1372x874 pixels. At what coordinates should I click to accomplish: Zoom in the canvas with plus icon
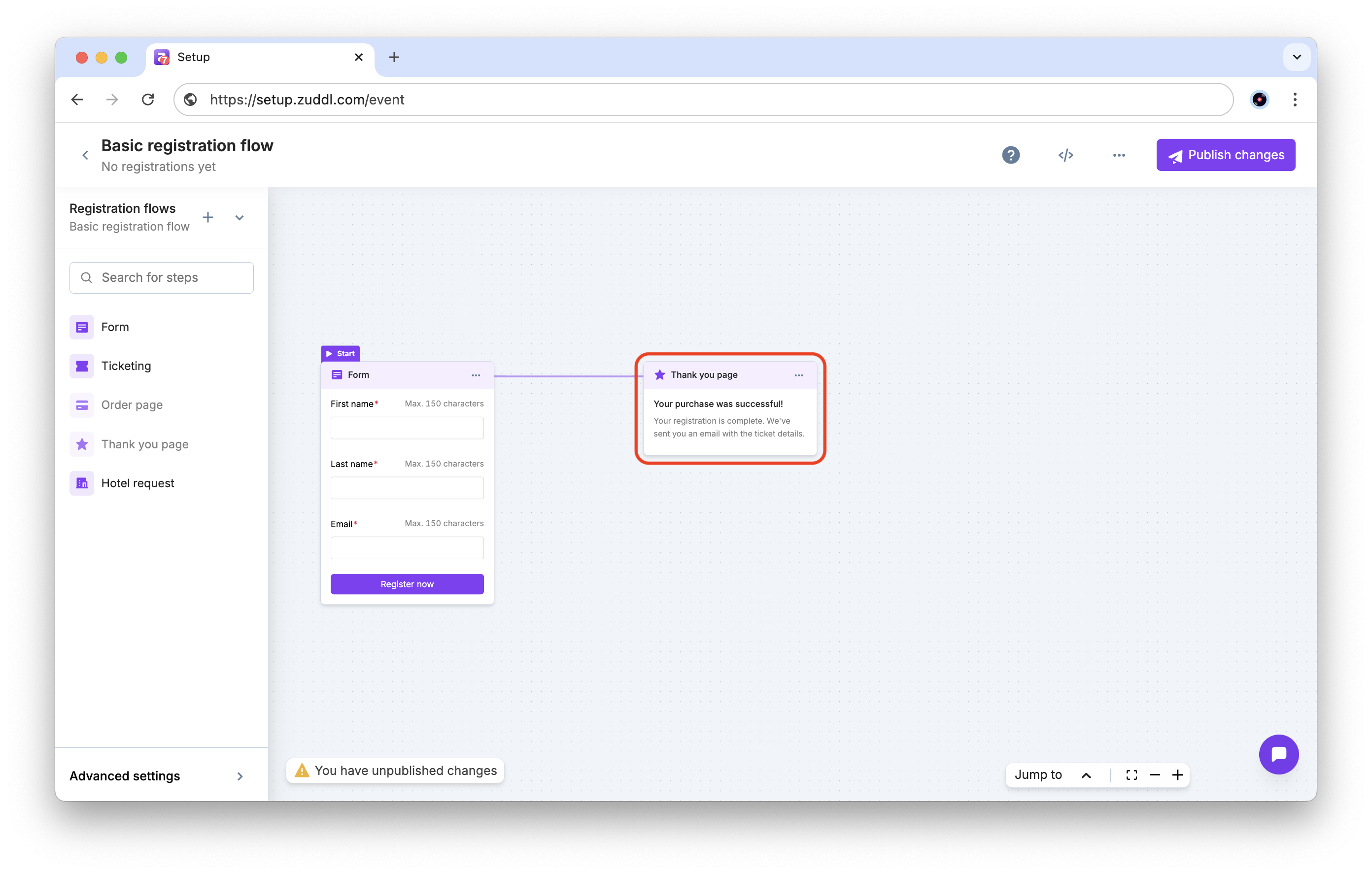(1177, 775)
